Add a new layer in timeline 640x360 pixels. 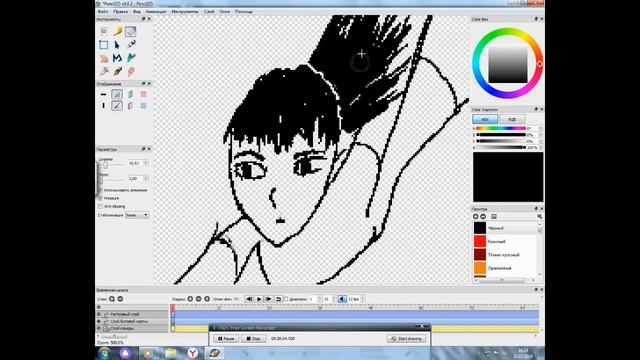(x=112, y=299)
